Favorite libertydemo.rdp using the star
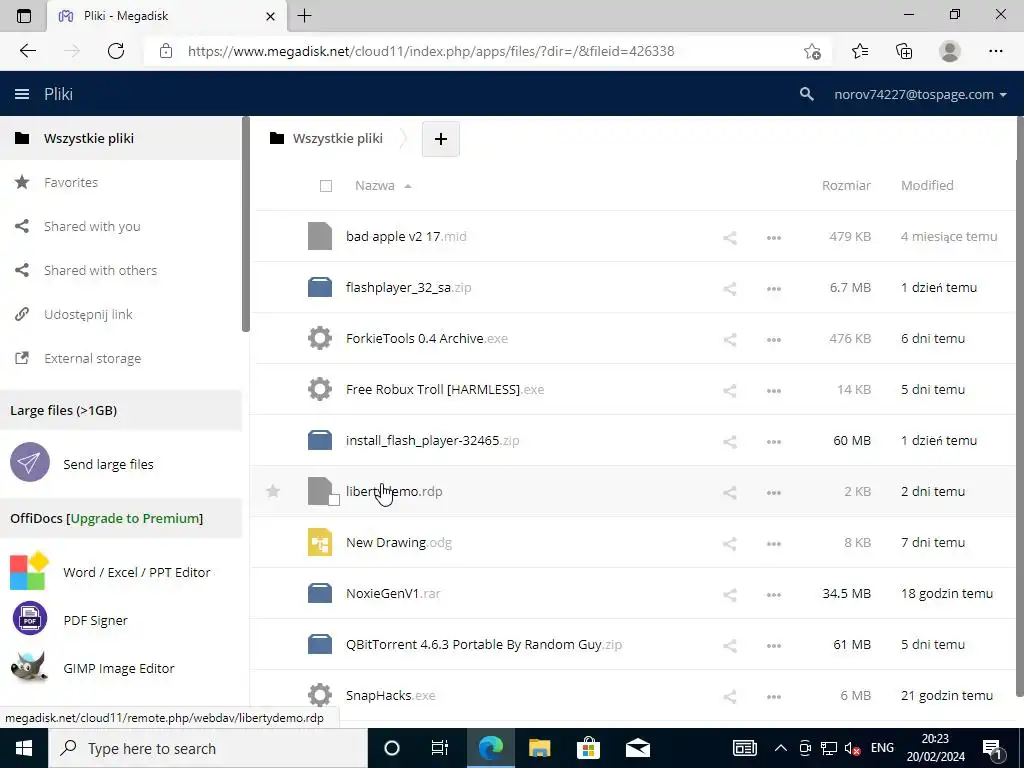The image size is (1024, 768). (x=273, y=491)
